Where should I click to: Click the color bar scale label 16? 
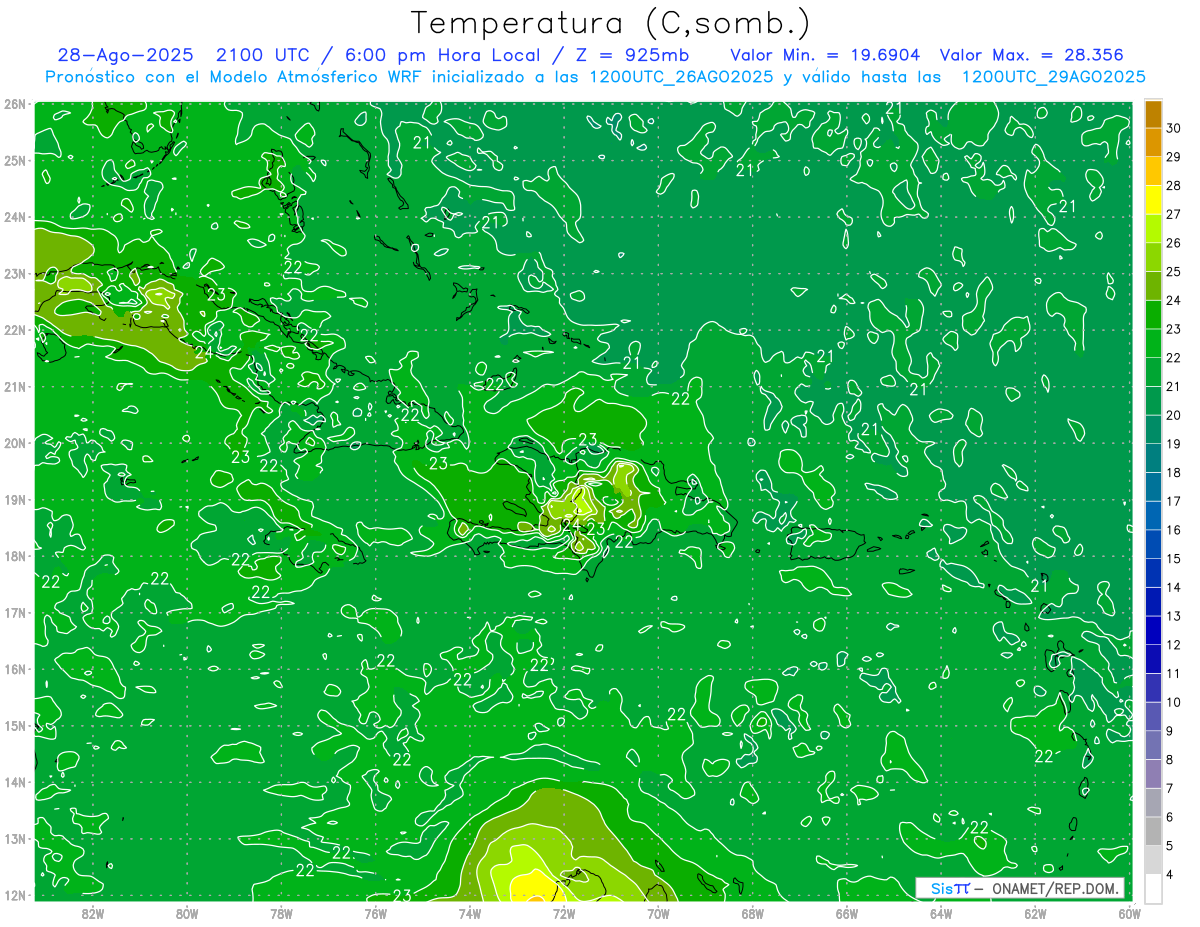pos(1174,530)
